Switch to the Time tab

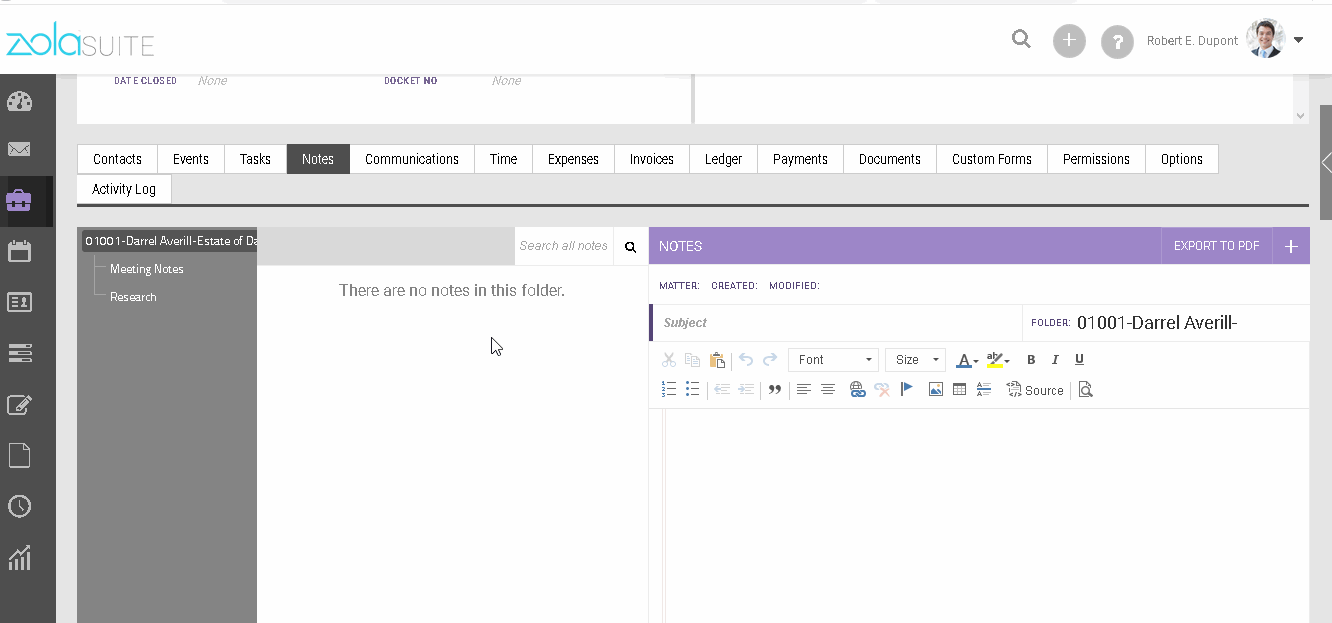pyautogui.click(x=504, y=159)
